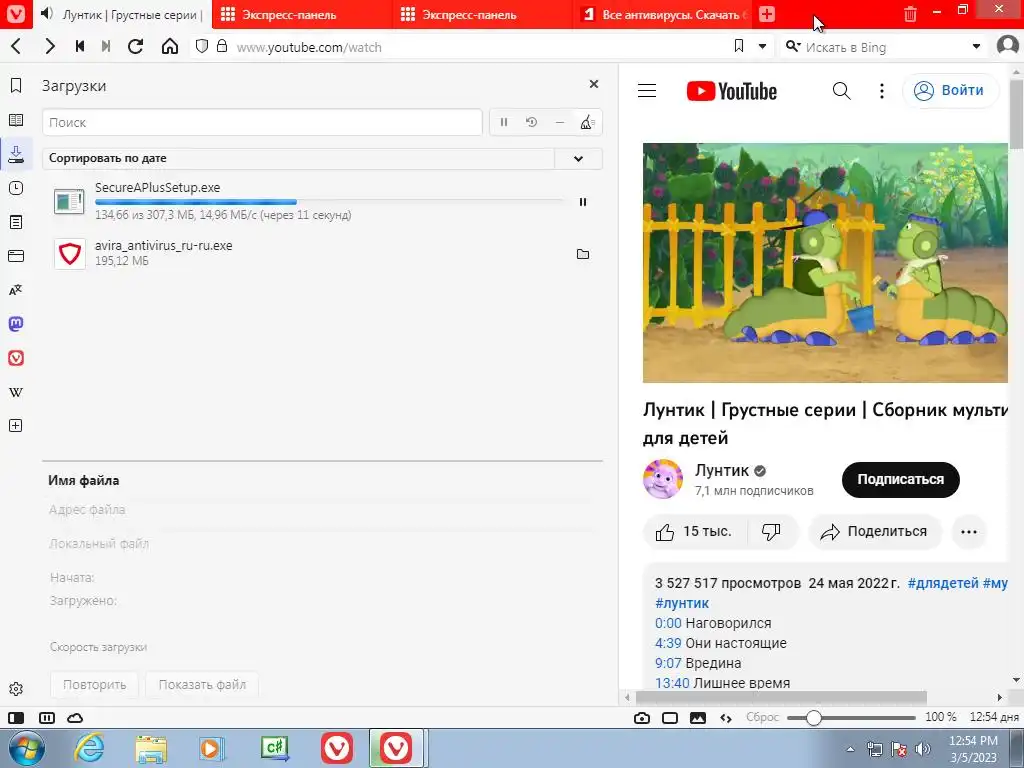Remove selected download toolbar button
Image resolution: width=1024 pixels, height=768 pixels.
(x=560, y=122)
